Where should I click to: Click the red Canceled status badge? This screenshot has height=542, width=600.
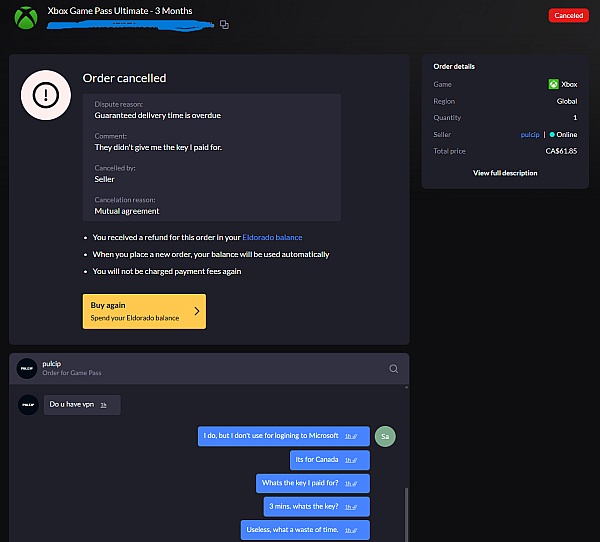pos(568,16)
